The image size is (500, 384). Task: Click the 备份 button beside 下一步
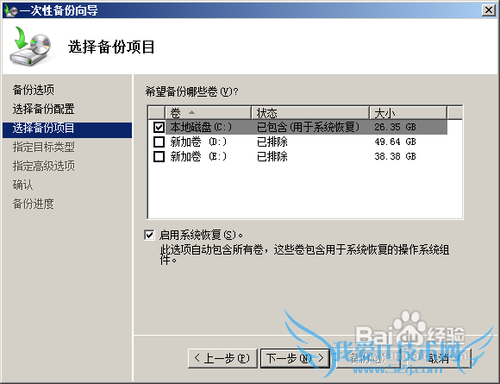tap(367, 358)
